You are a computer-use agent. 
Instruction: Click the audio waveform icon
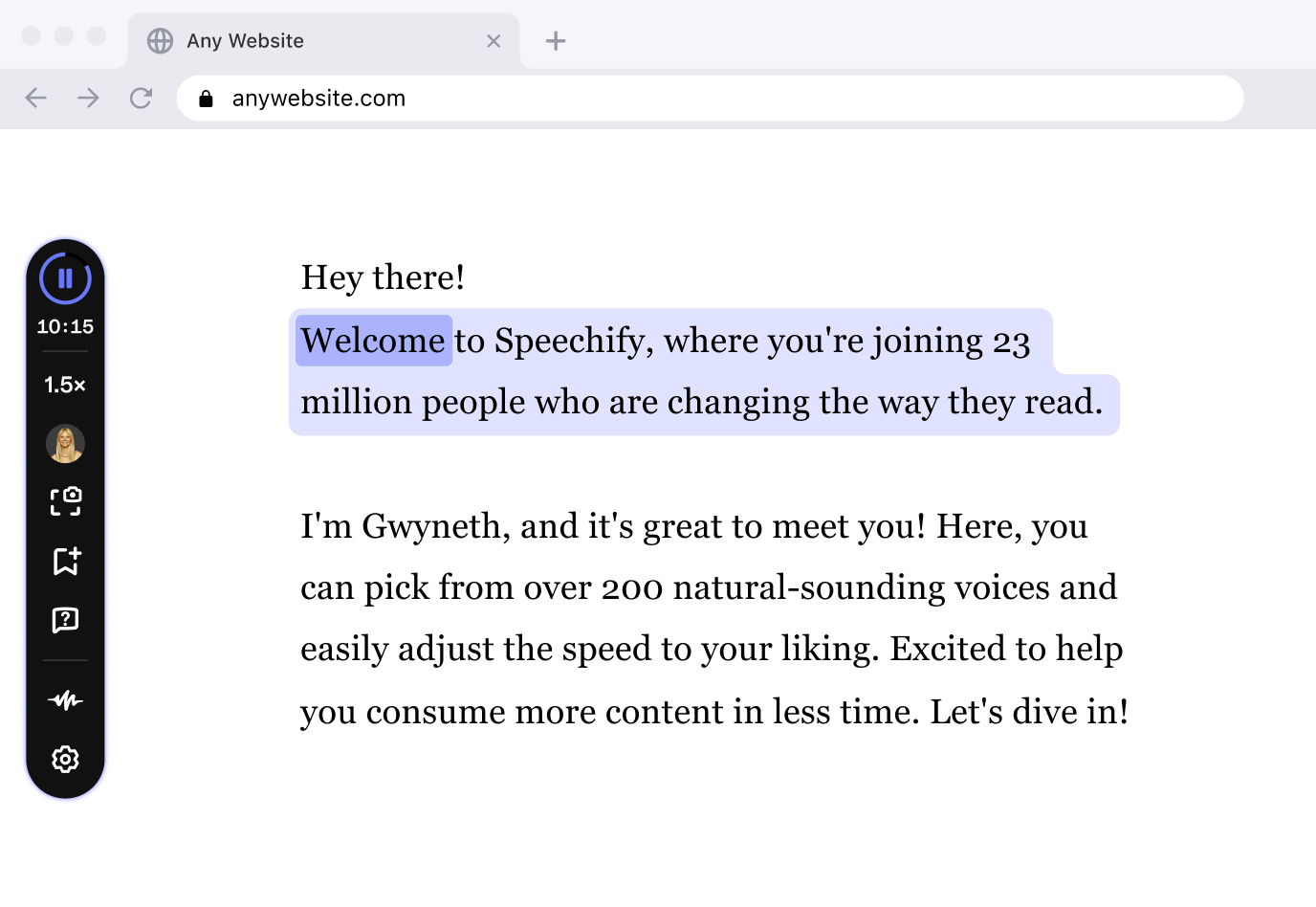65,700
